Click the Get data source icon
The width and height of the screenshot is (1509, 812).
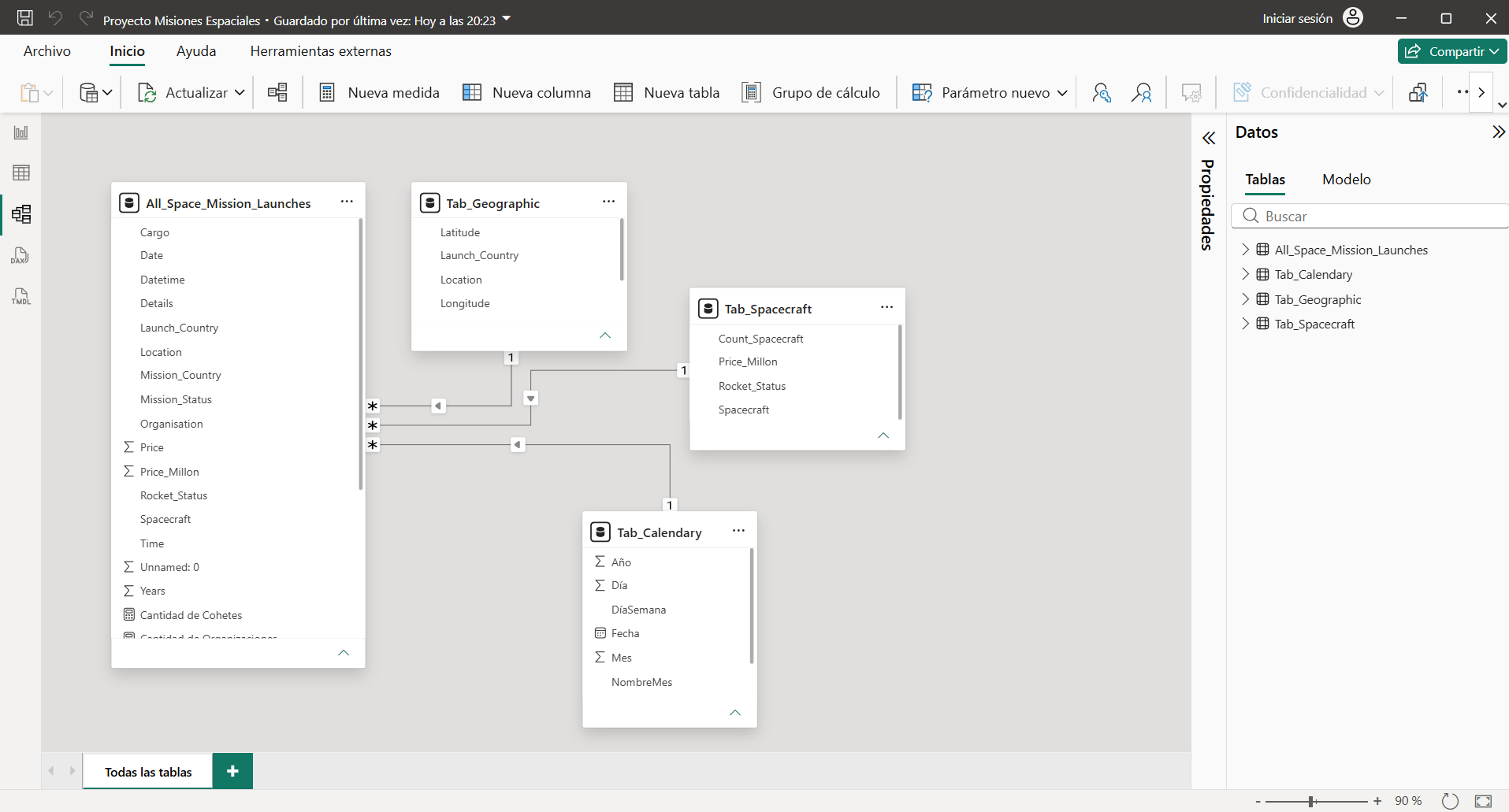pos(89,92)
